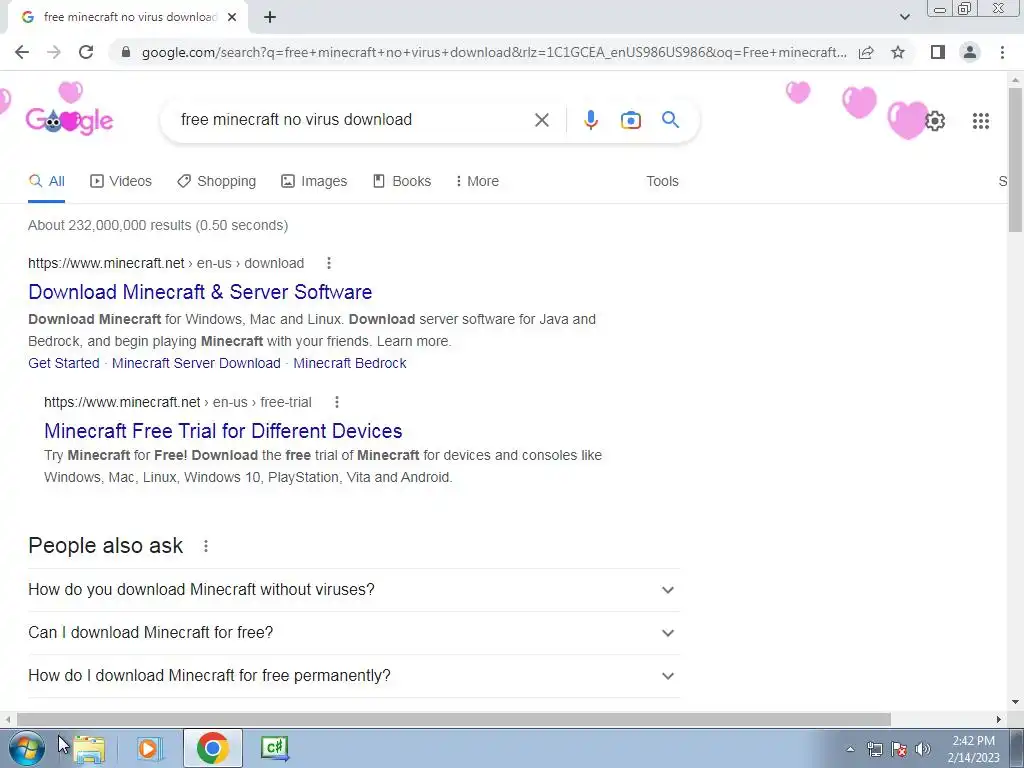Open options for the free-trial result
Image resolution: width=1024 pixels, height=768 pixels.
336,402
